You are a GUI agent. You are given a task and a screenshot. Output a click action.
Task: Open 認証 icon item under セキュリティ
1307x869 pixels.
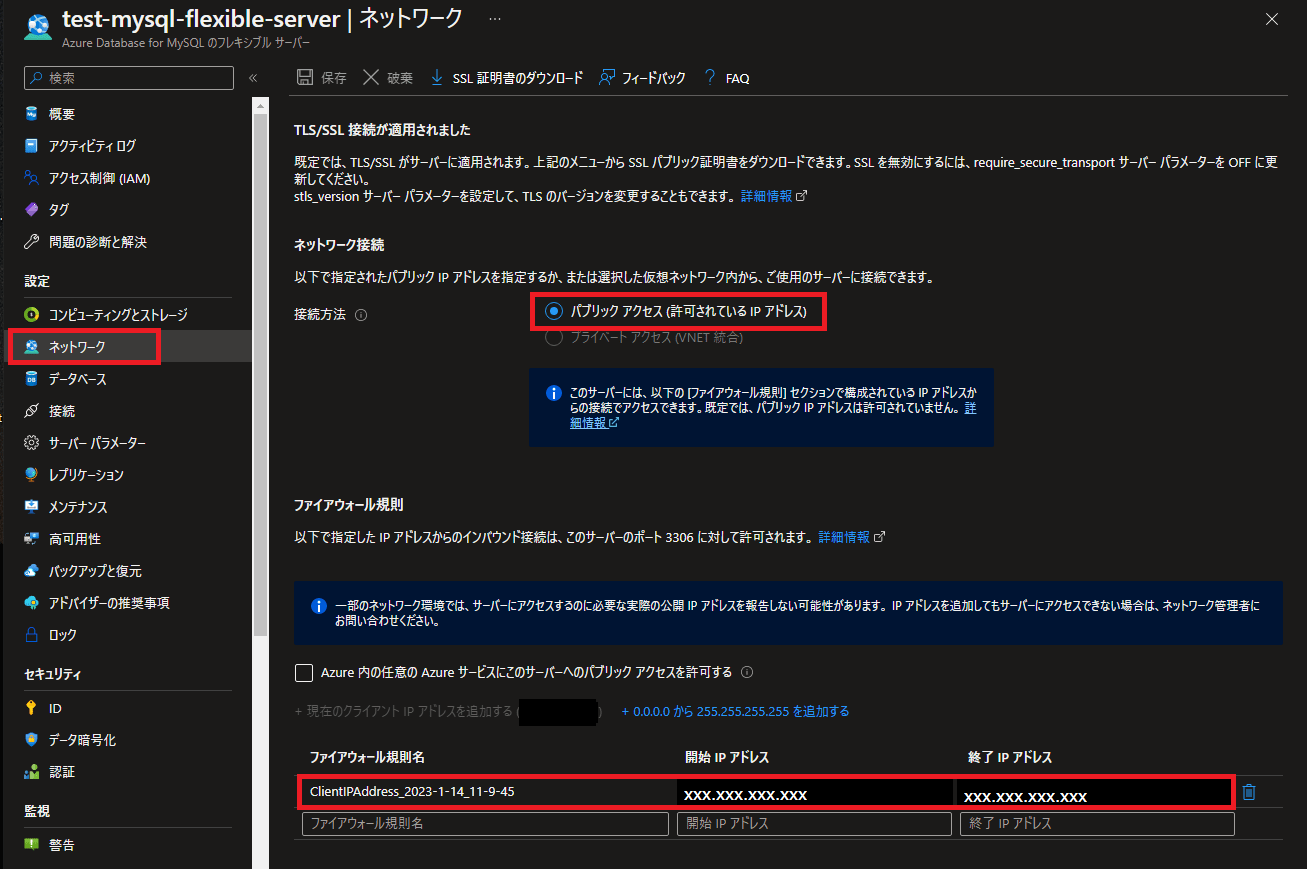(x=31, y=772)
